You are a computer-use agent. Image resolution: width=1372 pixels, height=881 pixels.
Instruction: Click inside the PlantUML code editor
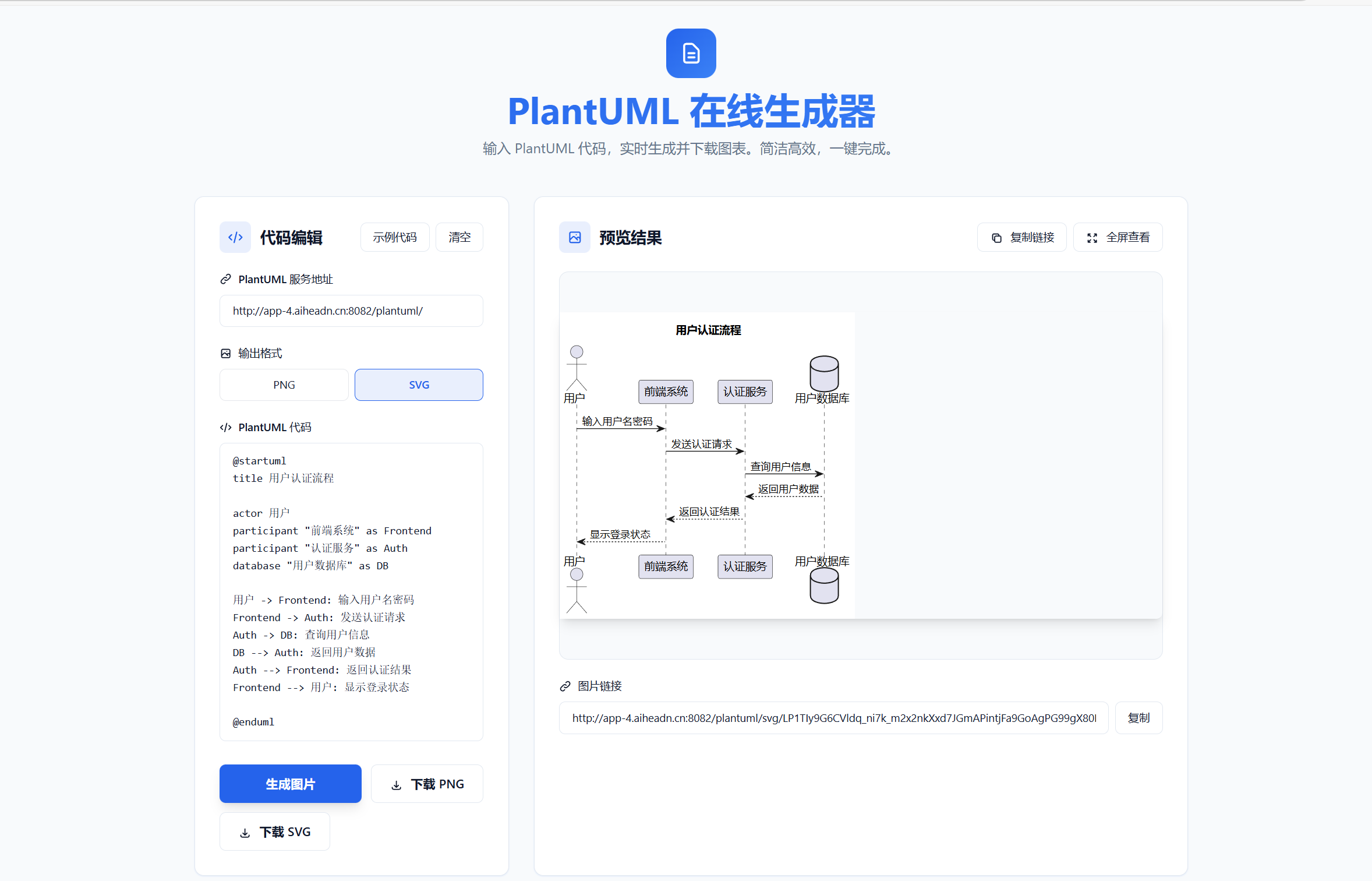click(351, 591)
